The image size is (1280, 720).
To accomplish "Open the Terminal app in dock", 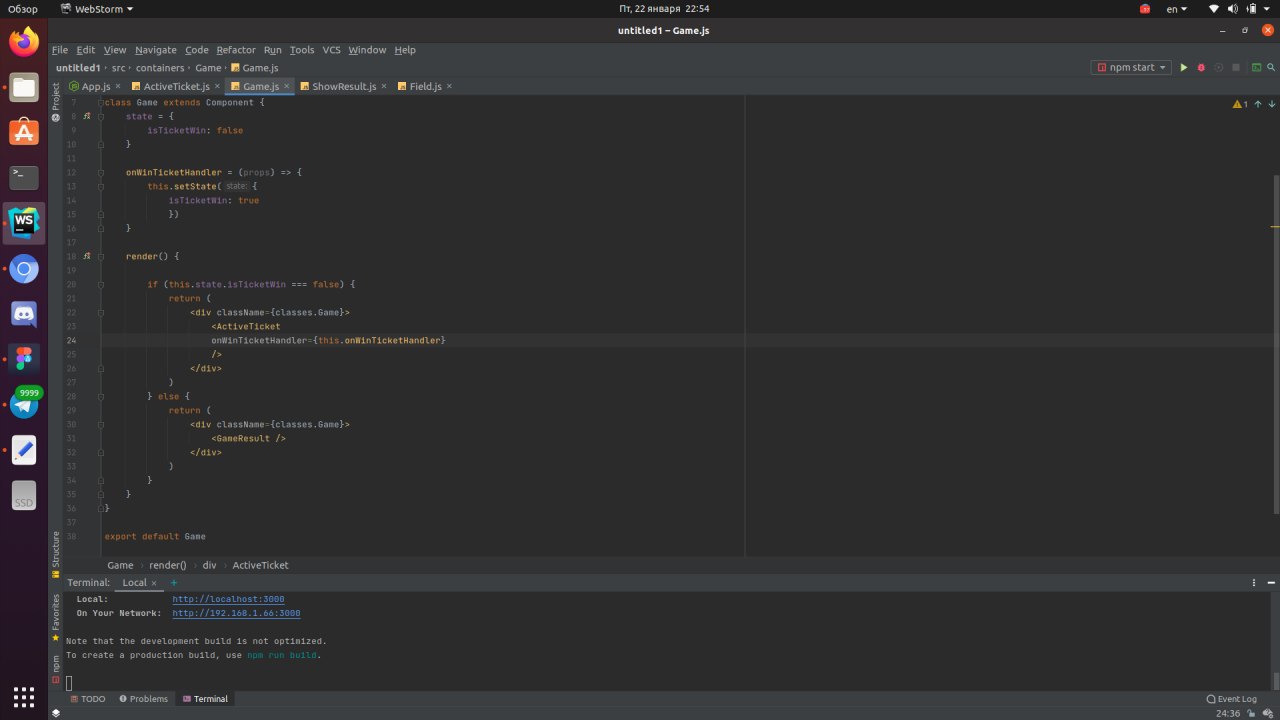I will [24, 178].
